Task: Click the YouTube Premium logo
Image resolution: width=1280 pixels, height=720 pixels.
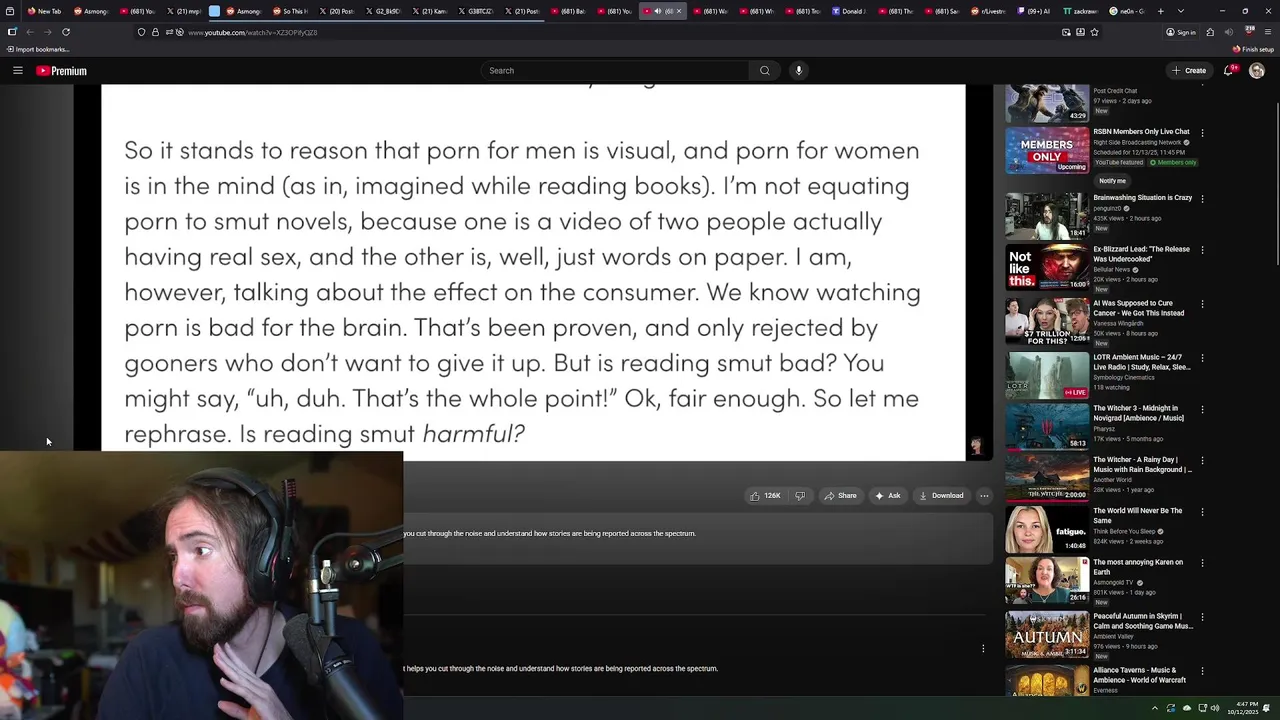Action: (x=62, y=71)
